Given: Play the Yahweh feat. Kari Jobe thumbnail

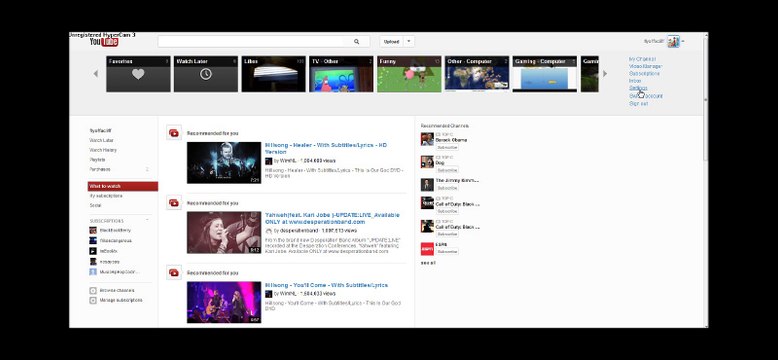Looking at the screenshot, I should tap(224, 233).
